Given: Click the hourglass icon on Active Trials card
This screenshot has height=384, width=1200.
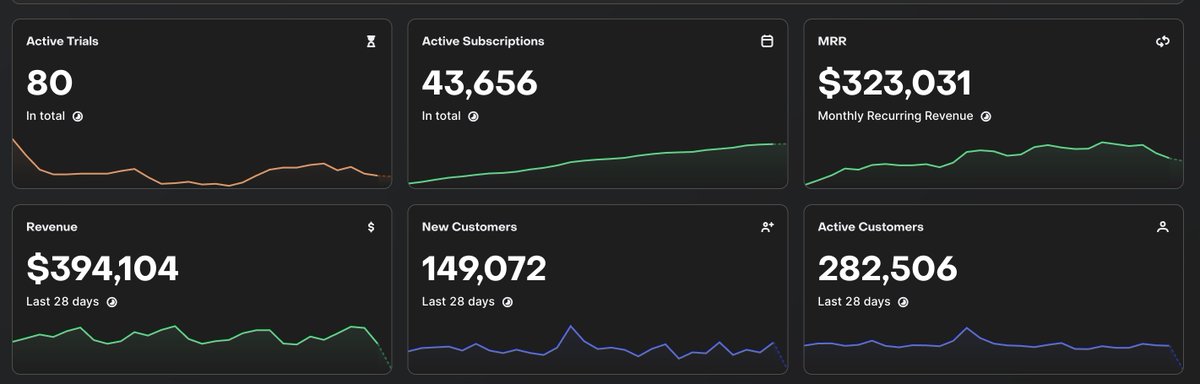Looking at the screenshot, I should 371,42.
